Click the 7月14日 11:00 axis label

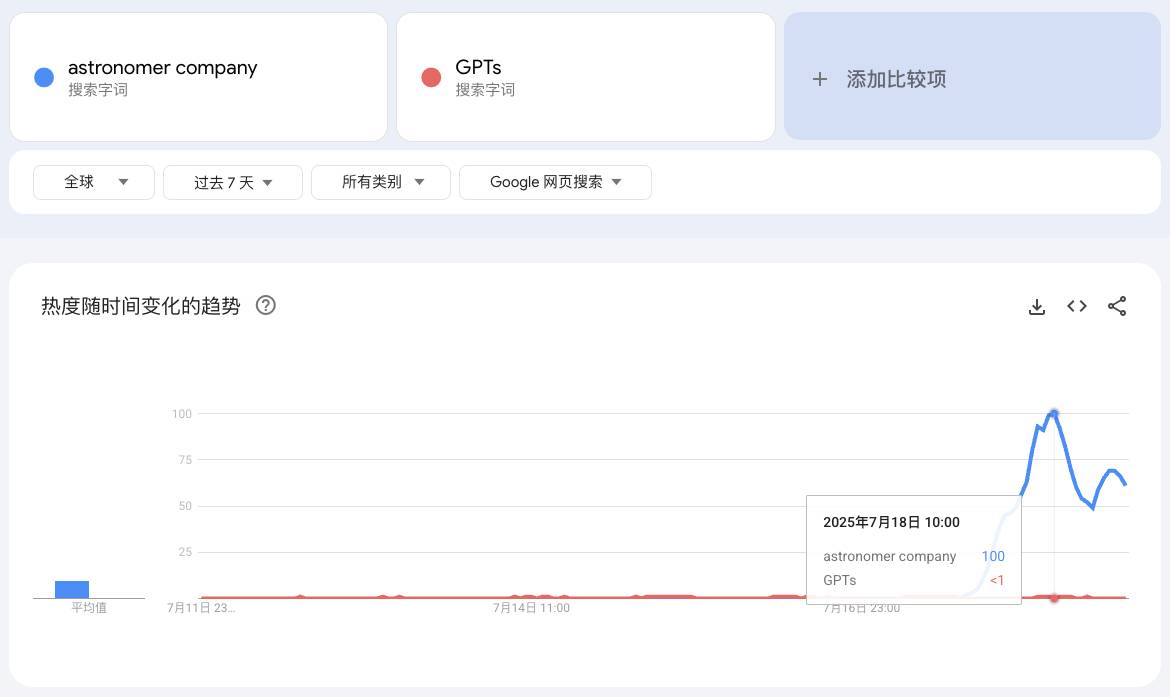click(x=531, y=608)
